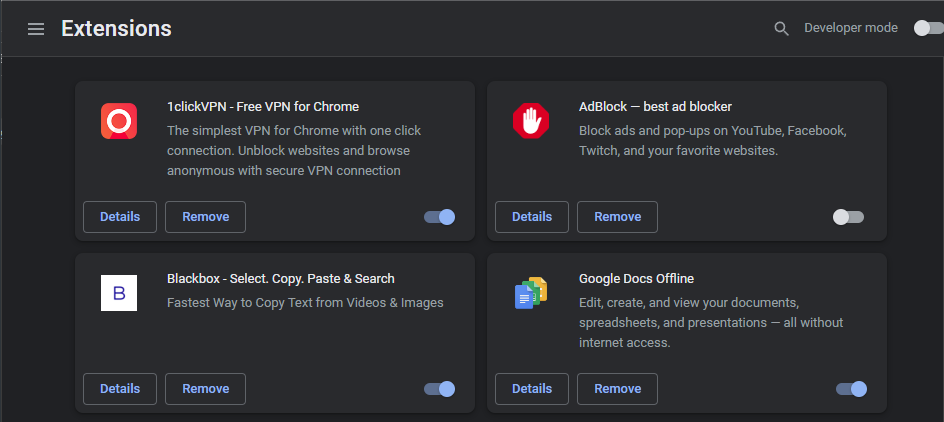The image size is (944, 422).
Task: Remove the 1clickVPN extension
Action: click(x=205, y=217)
